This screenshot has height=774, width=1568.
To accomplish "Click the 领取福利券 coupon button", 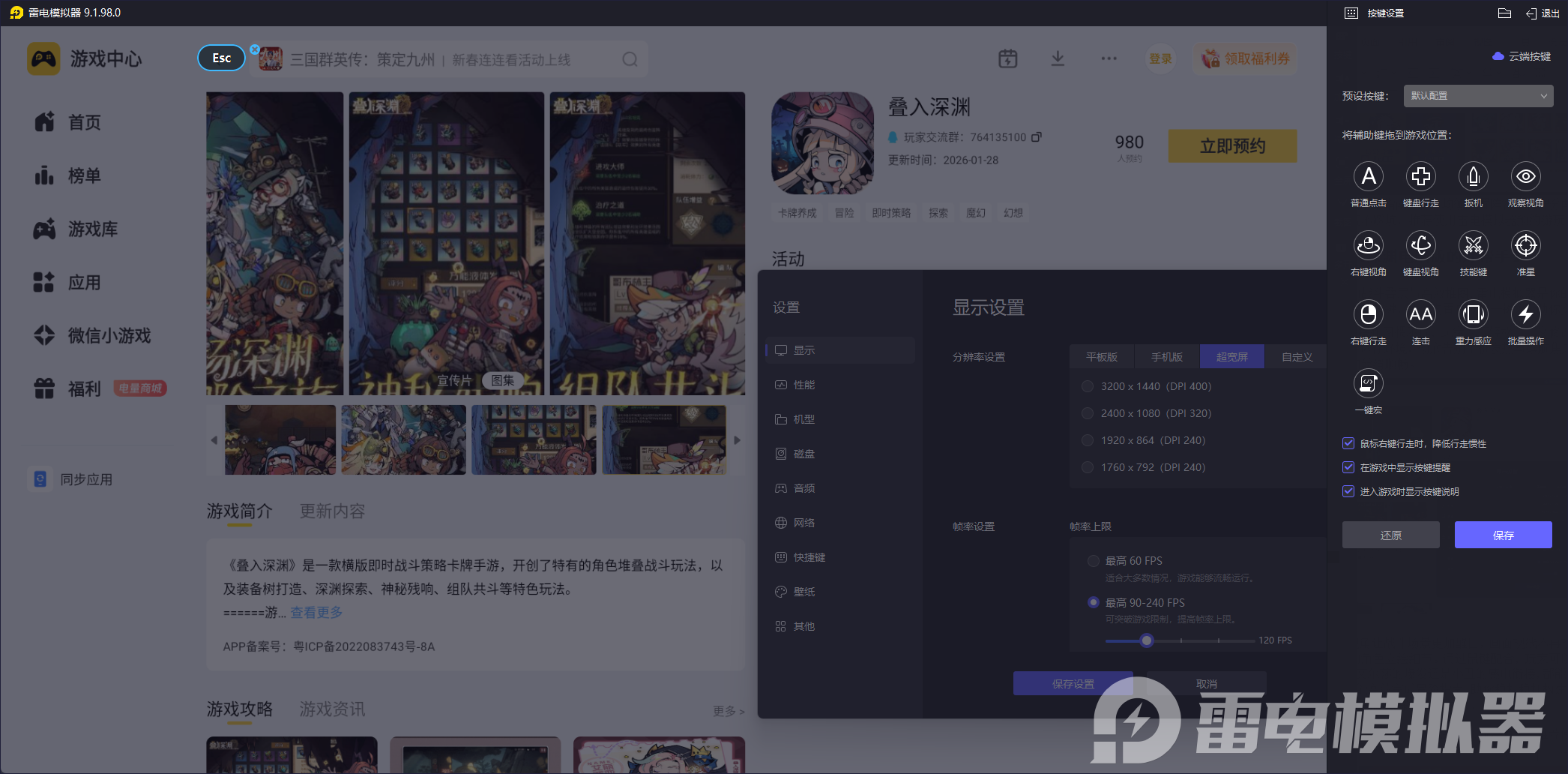I will 1245,58.
